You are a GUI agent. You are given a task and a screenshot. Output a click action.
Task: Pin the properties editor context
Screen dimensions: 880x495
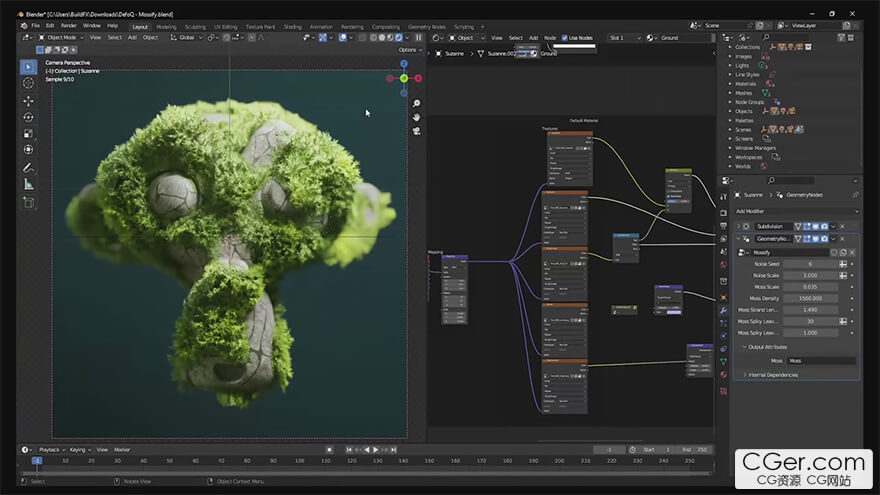click(x=855, y=195)
